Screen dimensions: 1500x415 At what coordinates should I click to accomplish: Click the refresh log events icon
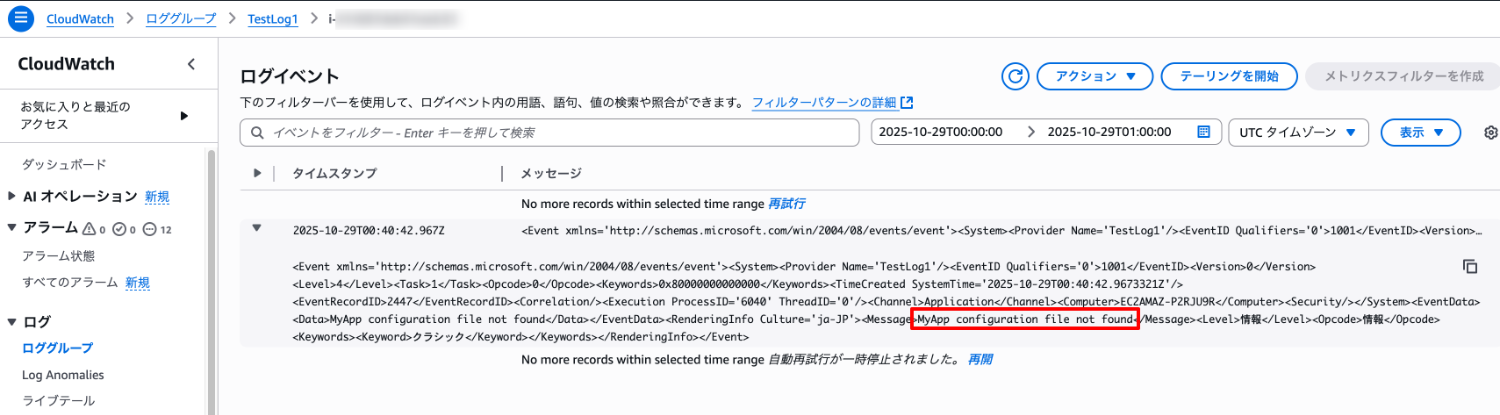1016,76
